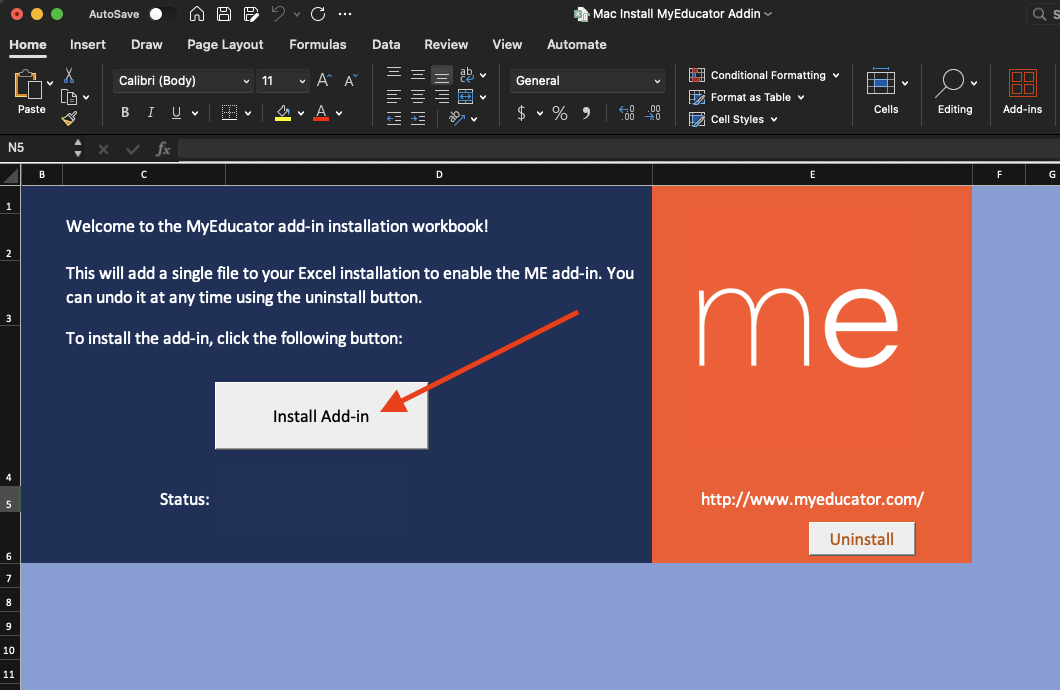1060x690 pixels.
Task: Open the Automate tab
Action: point(577,45)
